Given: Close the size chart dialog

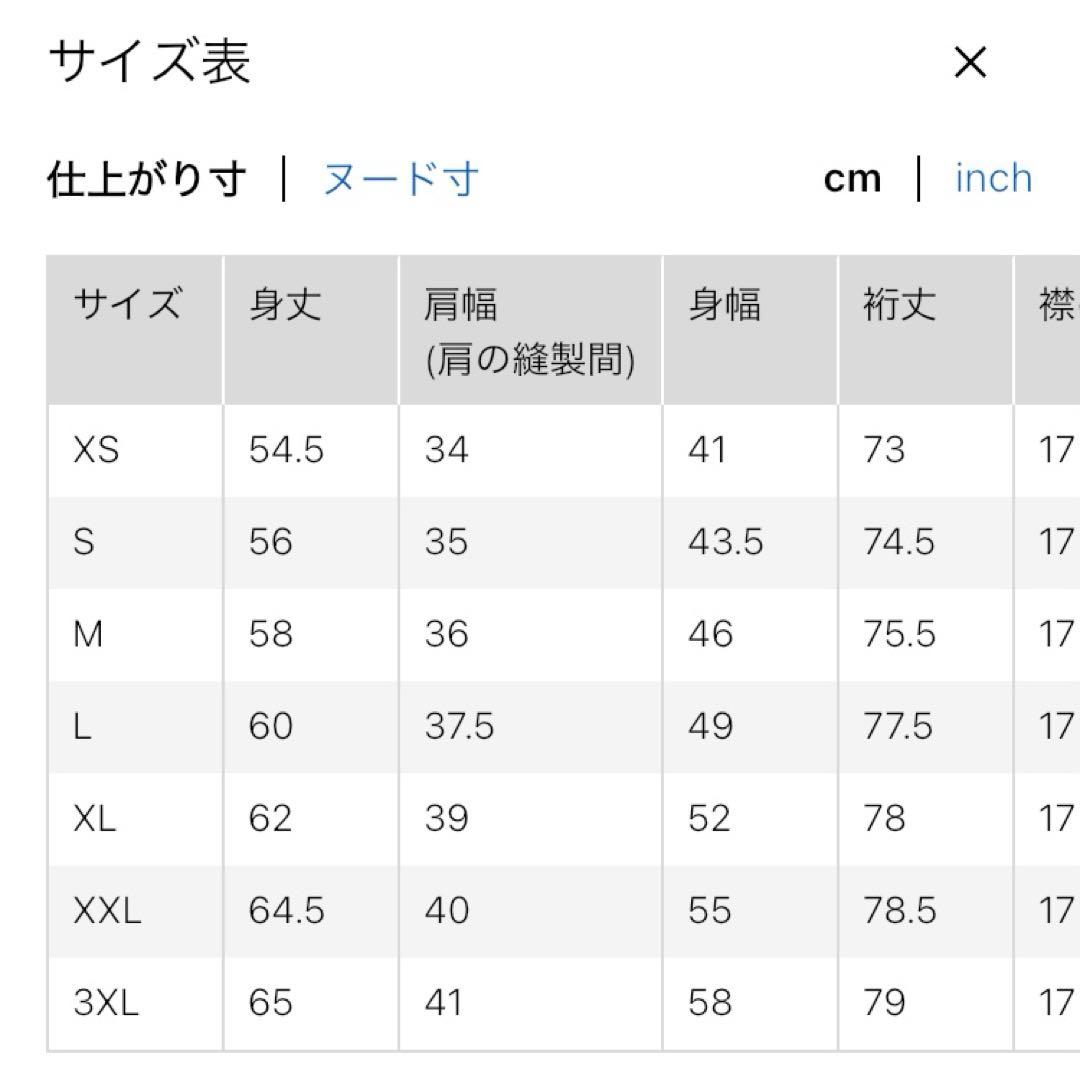Looking at the screenshot, I should pos(970,63).
